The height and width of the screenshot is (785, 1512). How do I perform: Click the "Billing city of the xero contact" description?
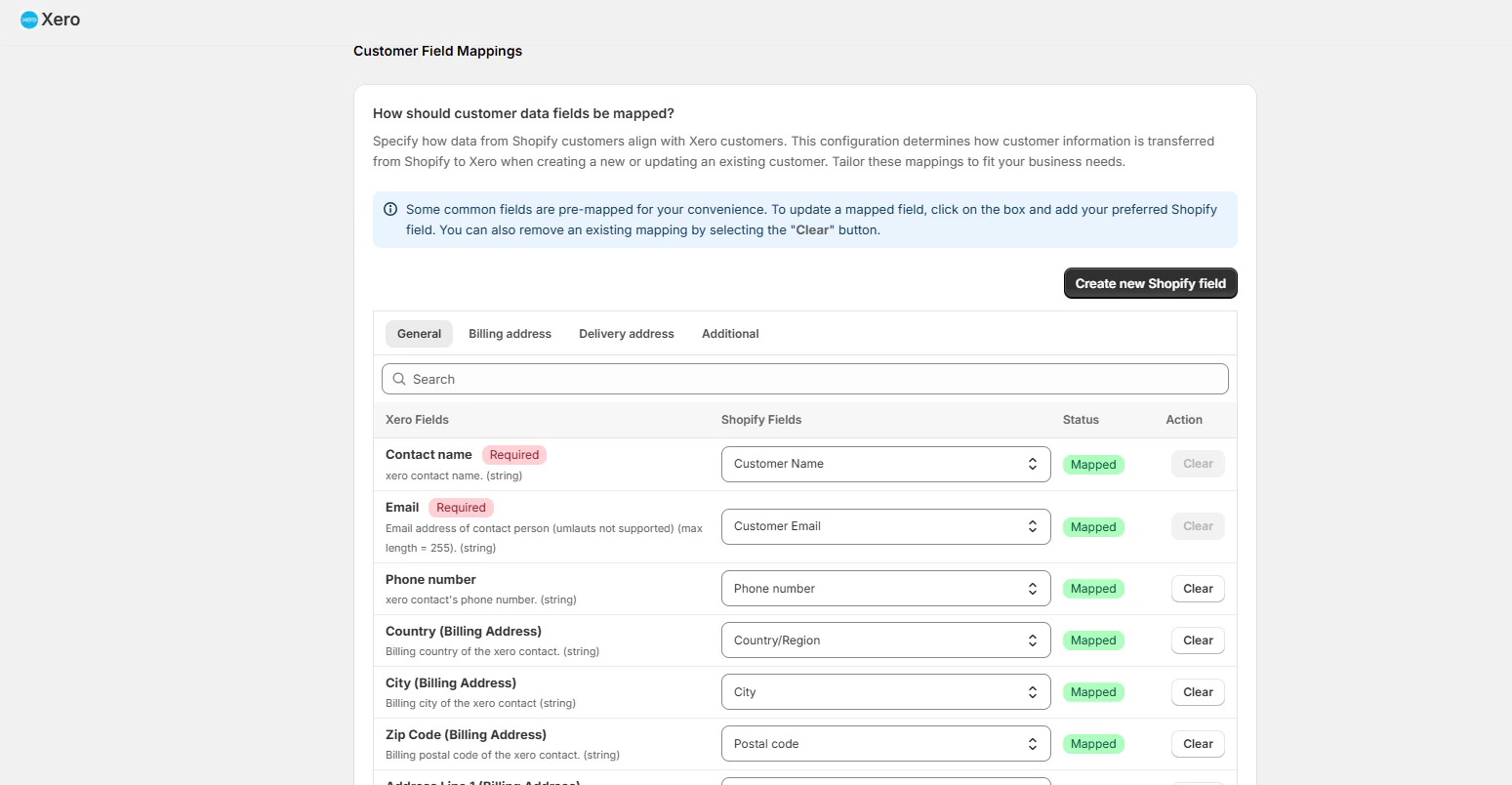pos(480,704)
